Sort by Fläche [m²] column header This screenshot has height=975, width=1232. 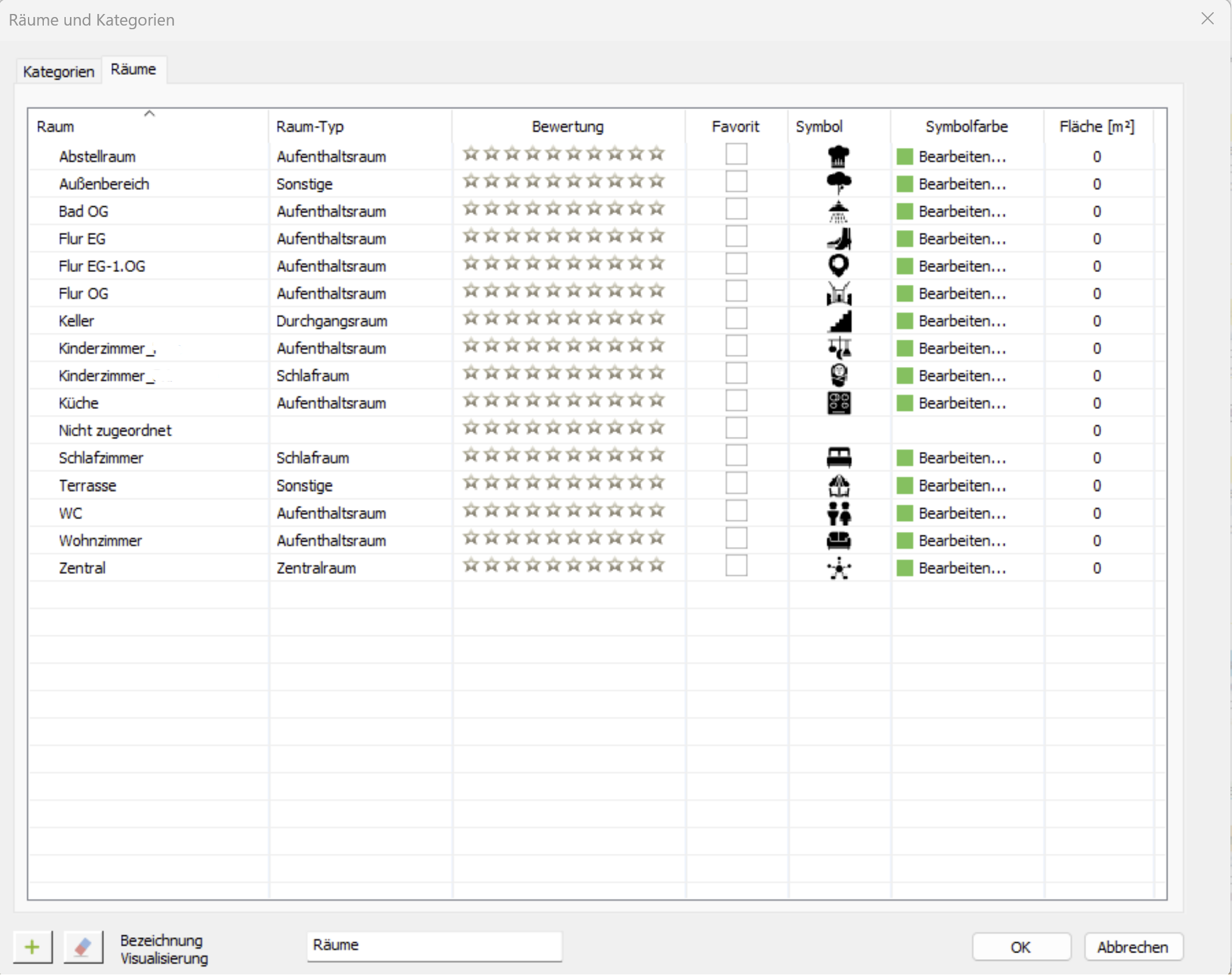click(1097, 127)
